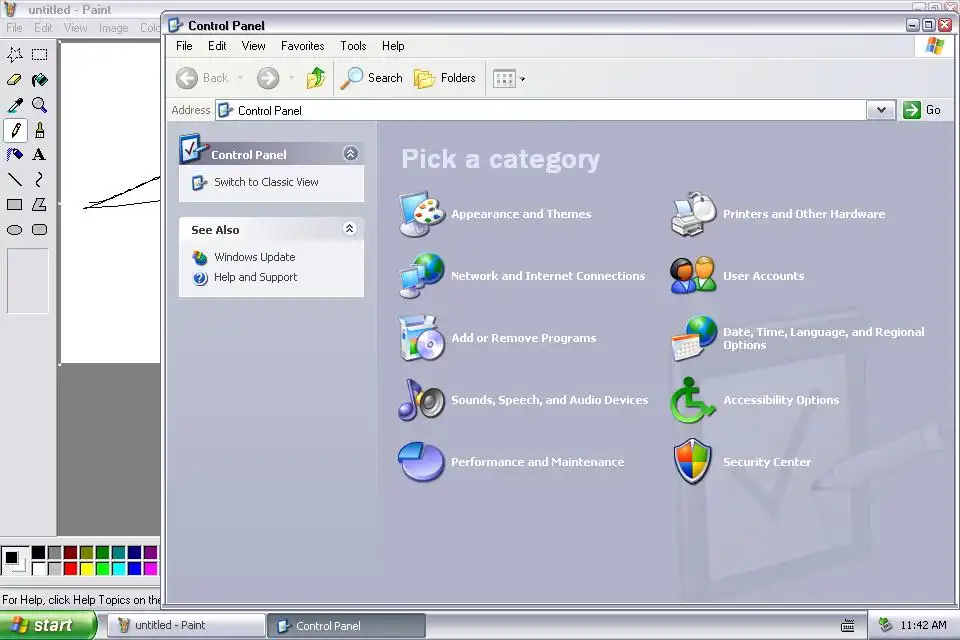Viewport: 960px width, 640px height.
Task: Open the Tools menu
Action: (x=353, y=46)
